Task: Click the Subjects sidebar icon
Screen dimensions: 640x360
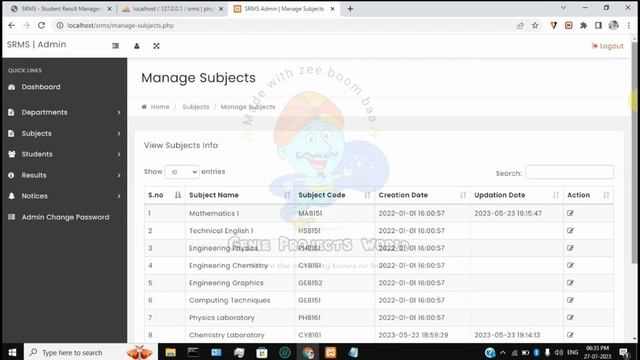Action: click(x=11, y=133)
